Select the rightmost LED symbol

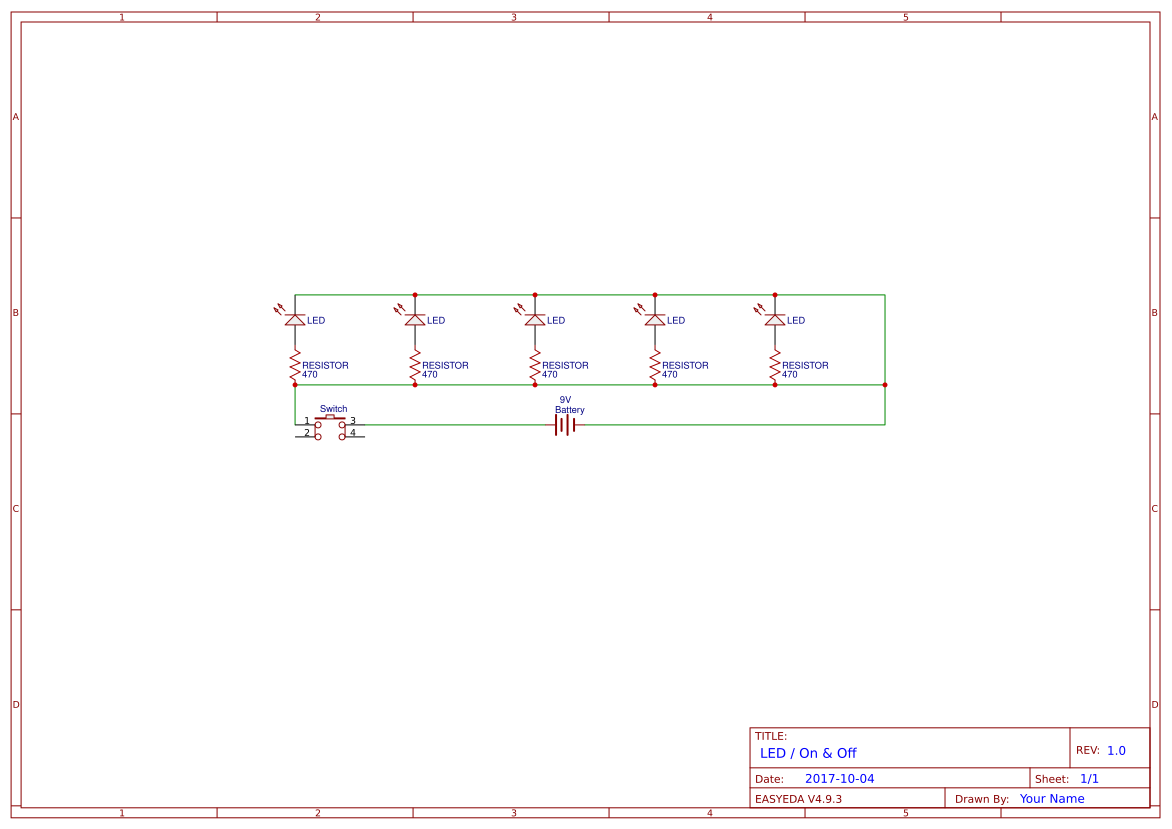pyautogui.click(x=775, y=320)
